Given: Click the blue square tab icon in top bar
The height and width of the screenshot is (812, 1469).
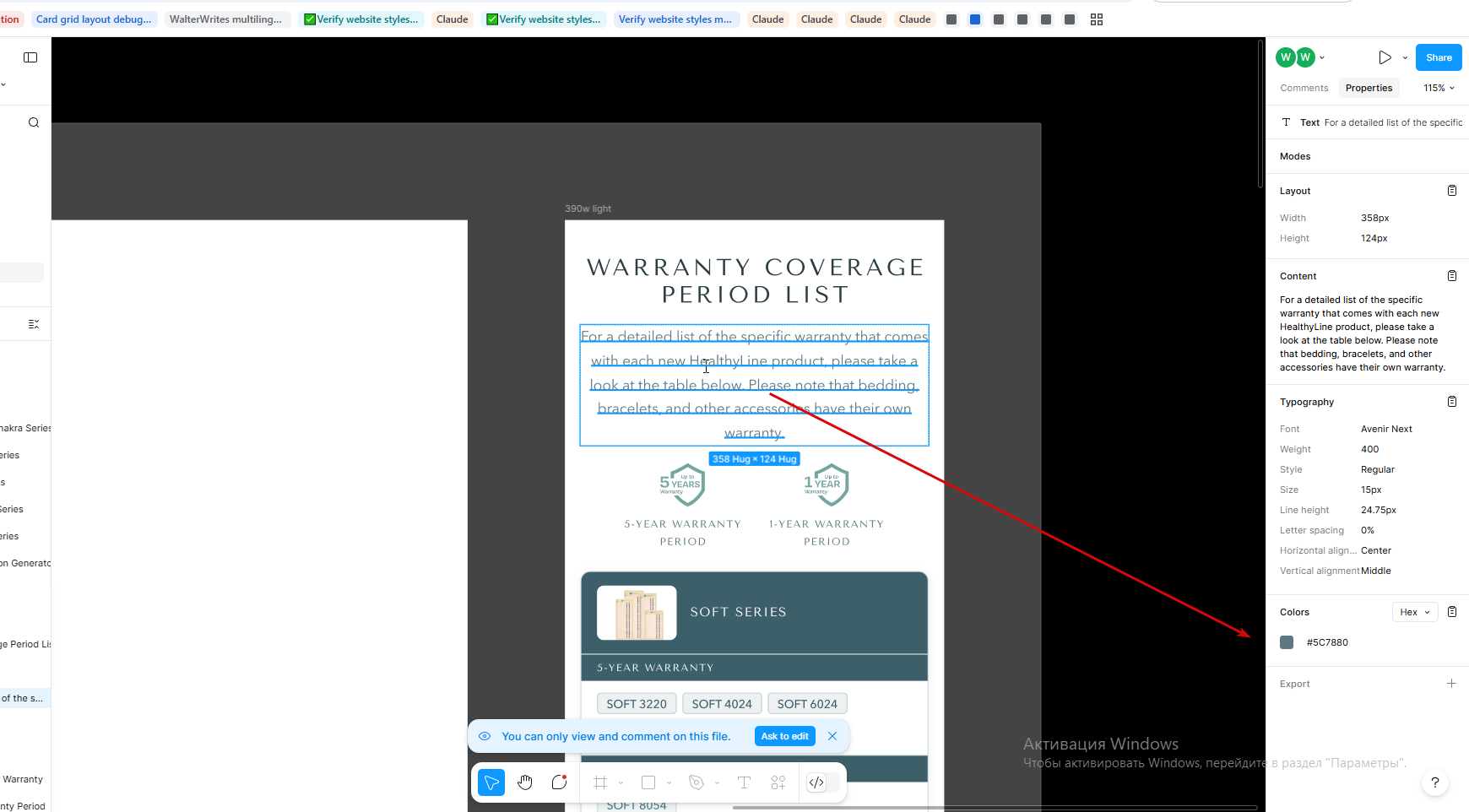Looking at the screenshot, I should point(975,19).
